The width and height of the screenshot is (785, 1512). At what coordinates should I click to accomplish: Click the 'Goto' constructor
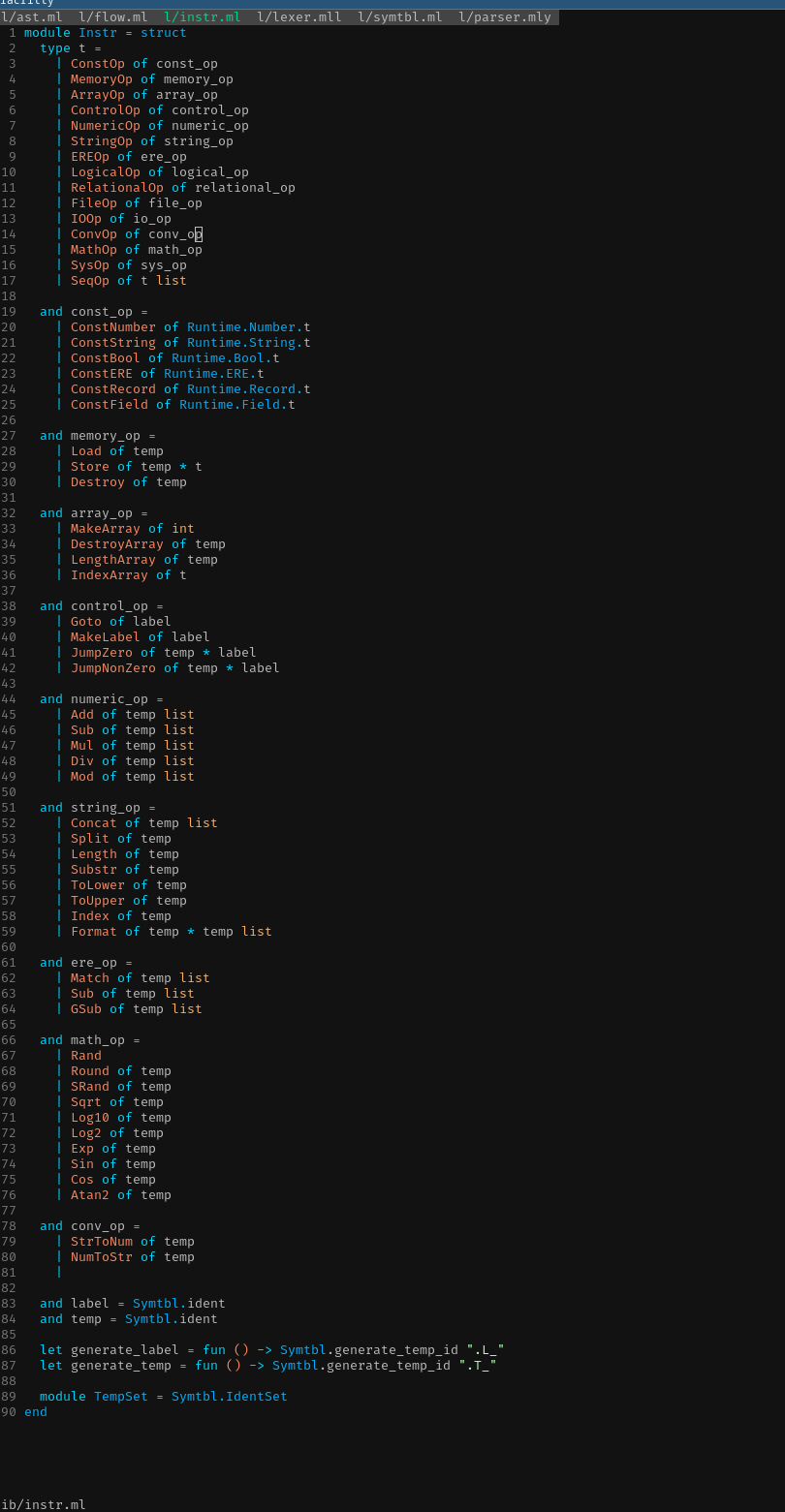[x=86, y=622]
